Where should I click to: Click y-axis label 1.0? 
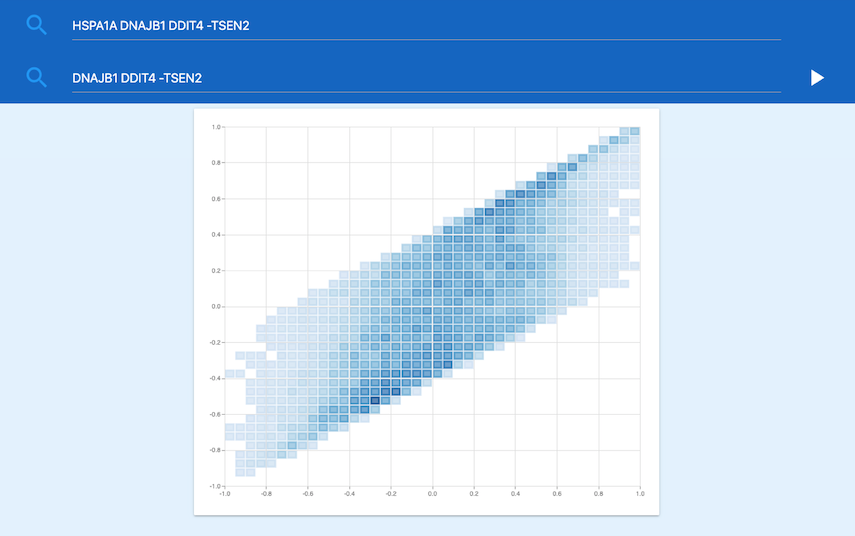[x=215, y=127]
